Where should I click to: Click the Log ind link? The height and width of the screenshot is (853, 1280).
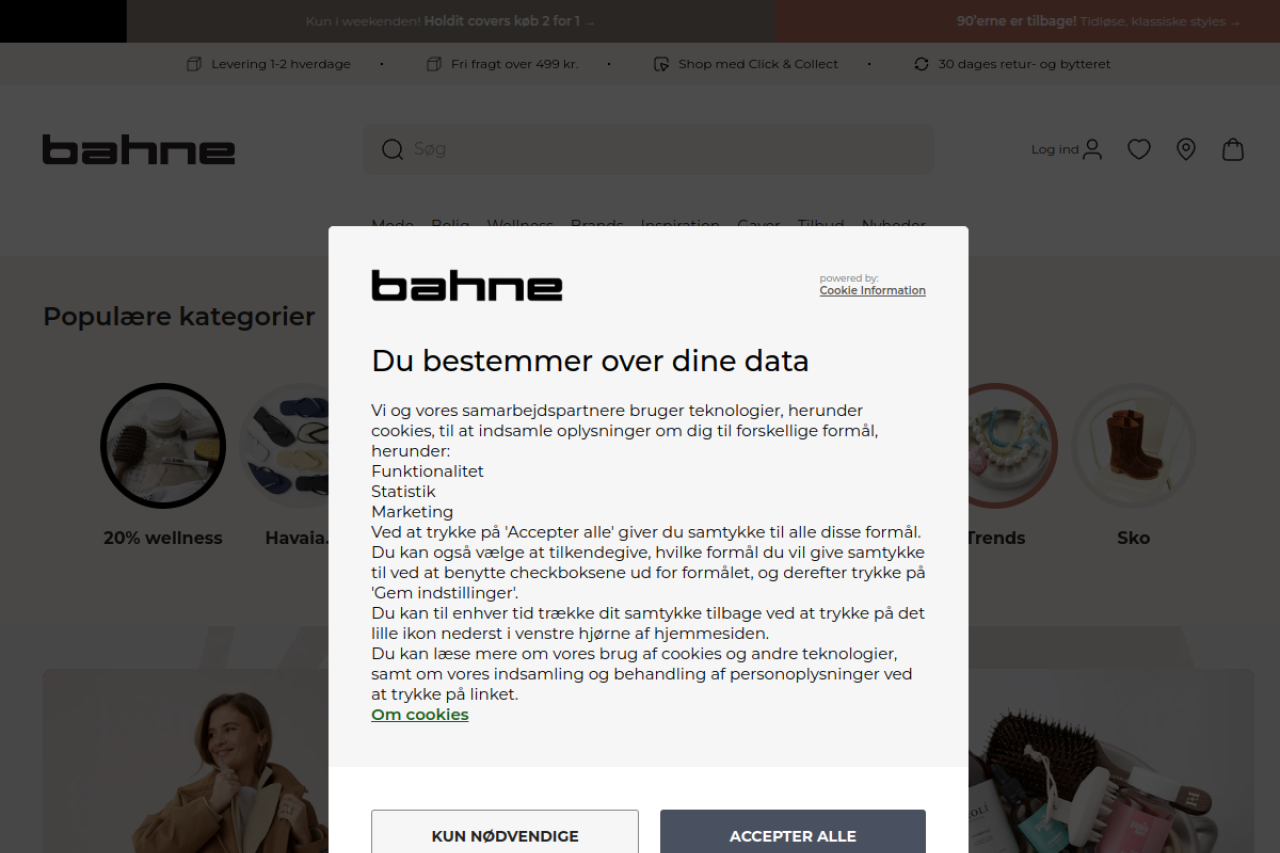pyautogui.click(x=1054, y=150)
